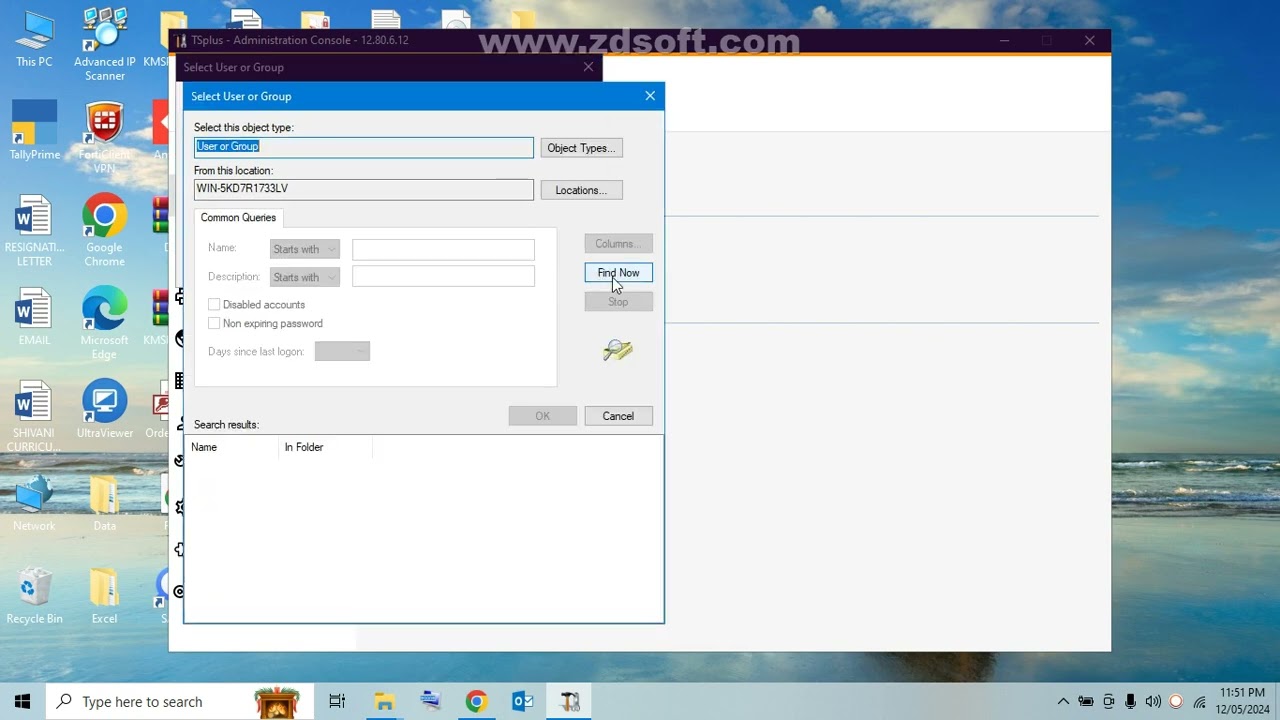Click the fireplace search highlight icon

pos(277,702)
